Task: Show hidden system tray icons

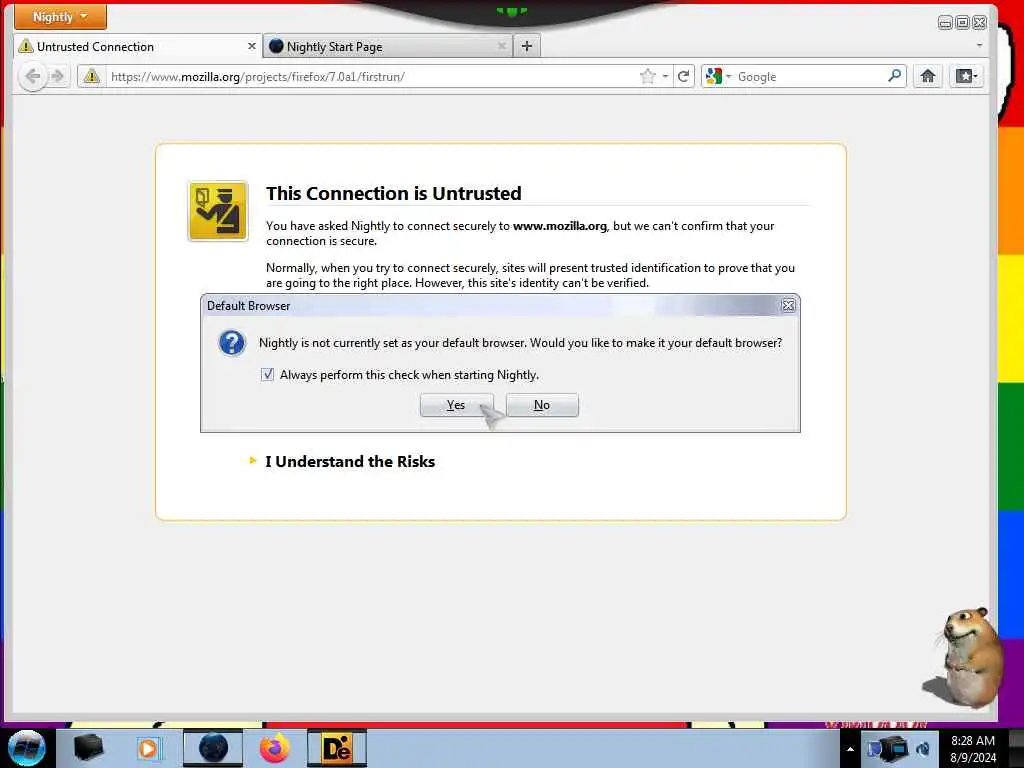Action: tap(850, 749)
